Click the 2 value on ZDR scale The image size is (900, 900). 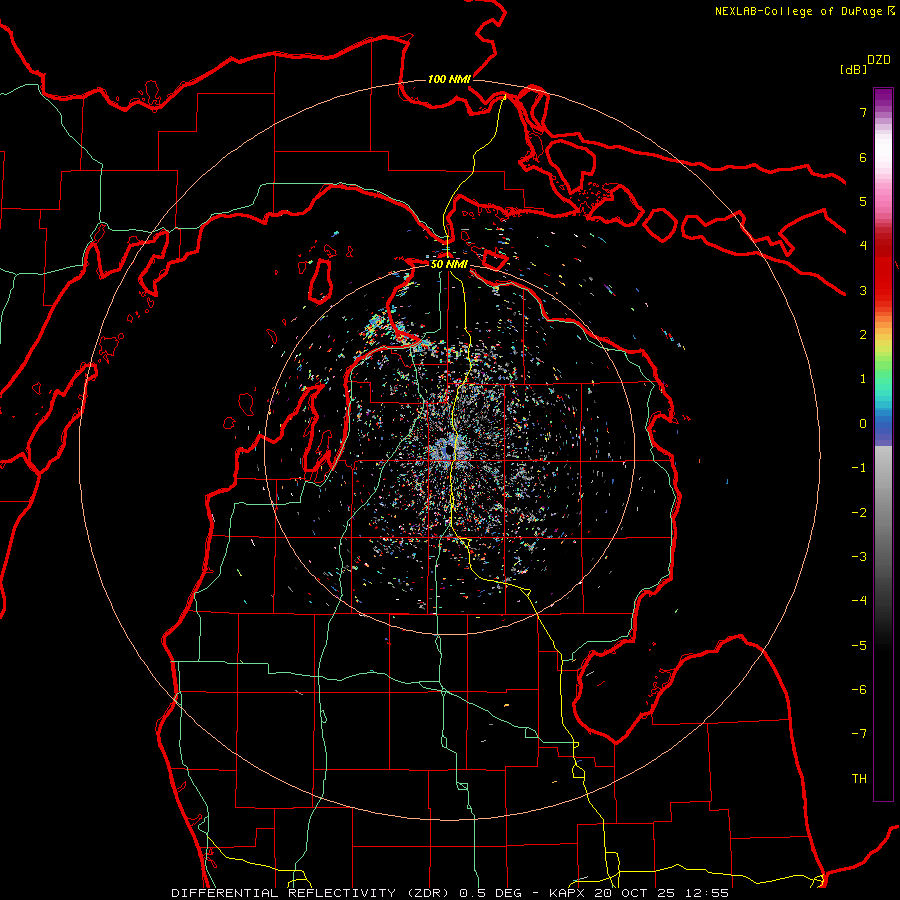(x=863, y=335)
